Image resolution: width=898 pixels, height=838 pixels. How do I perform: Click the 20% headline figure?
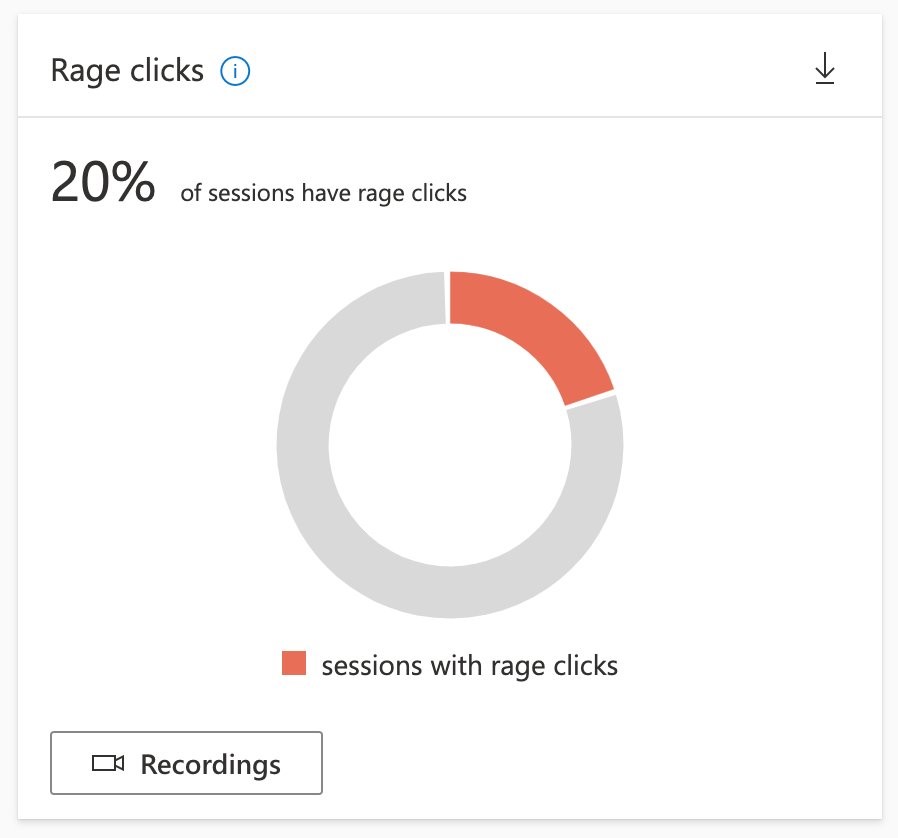click(103, 182)
